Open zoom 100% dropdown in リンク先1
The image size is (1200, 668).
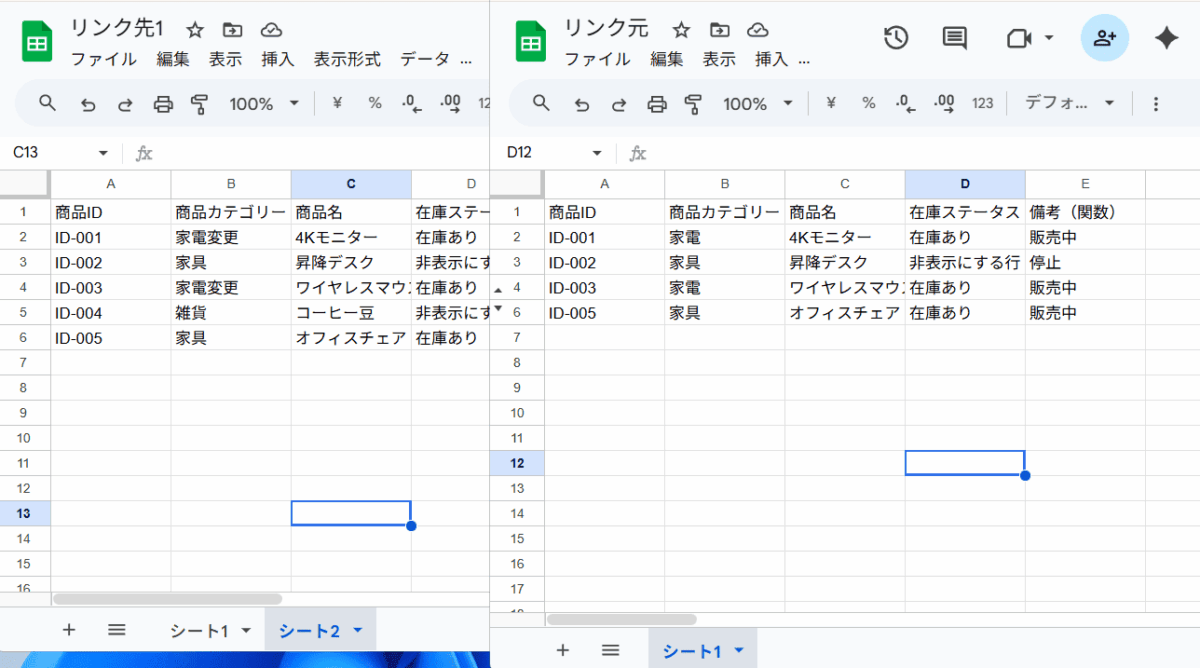tap(264, 103)
